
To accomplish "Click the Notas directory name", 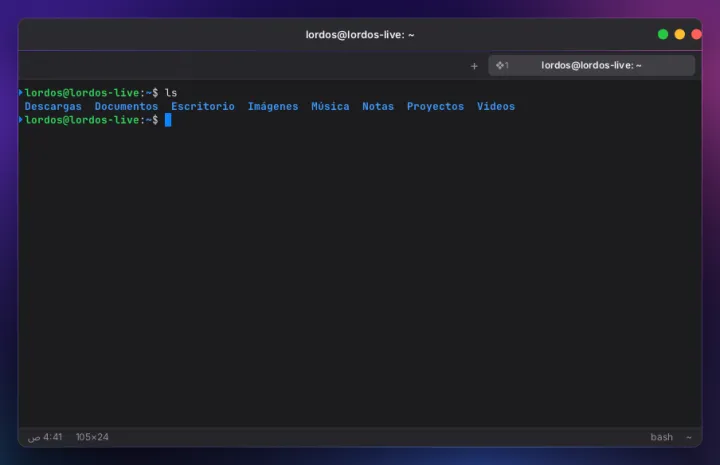I will click(378, 106).
